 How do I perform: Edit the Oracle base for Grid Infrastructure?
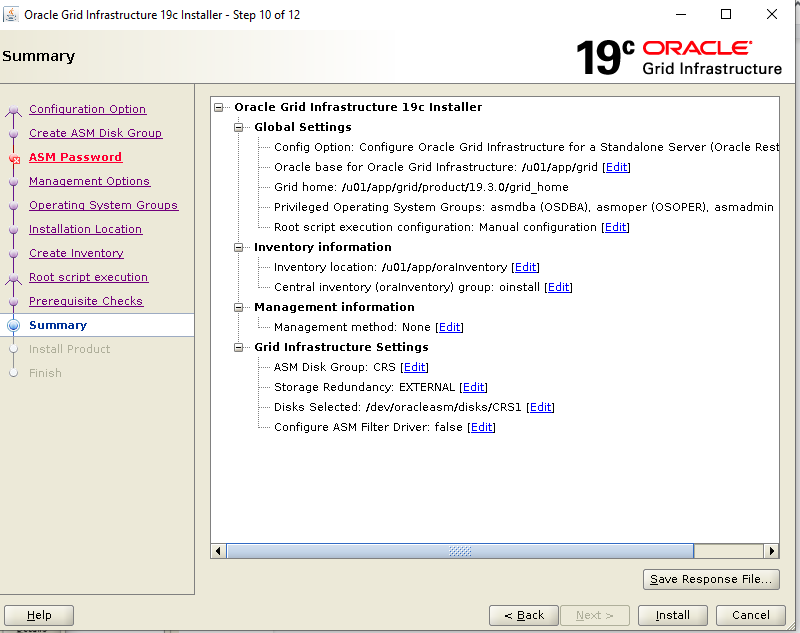(616, 167)
